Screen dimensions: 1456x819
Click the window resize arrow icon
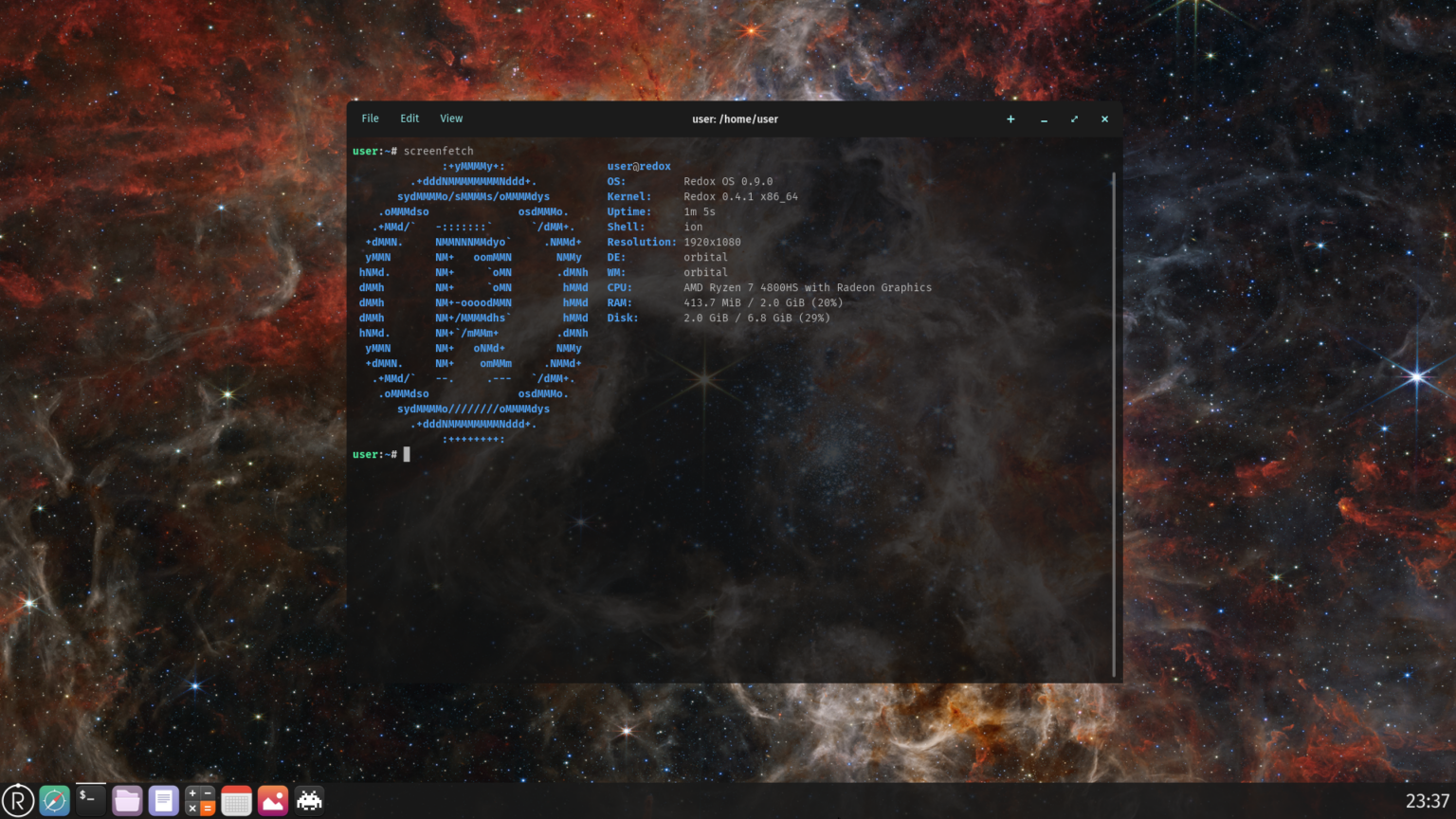(1074, 119)
